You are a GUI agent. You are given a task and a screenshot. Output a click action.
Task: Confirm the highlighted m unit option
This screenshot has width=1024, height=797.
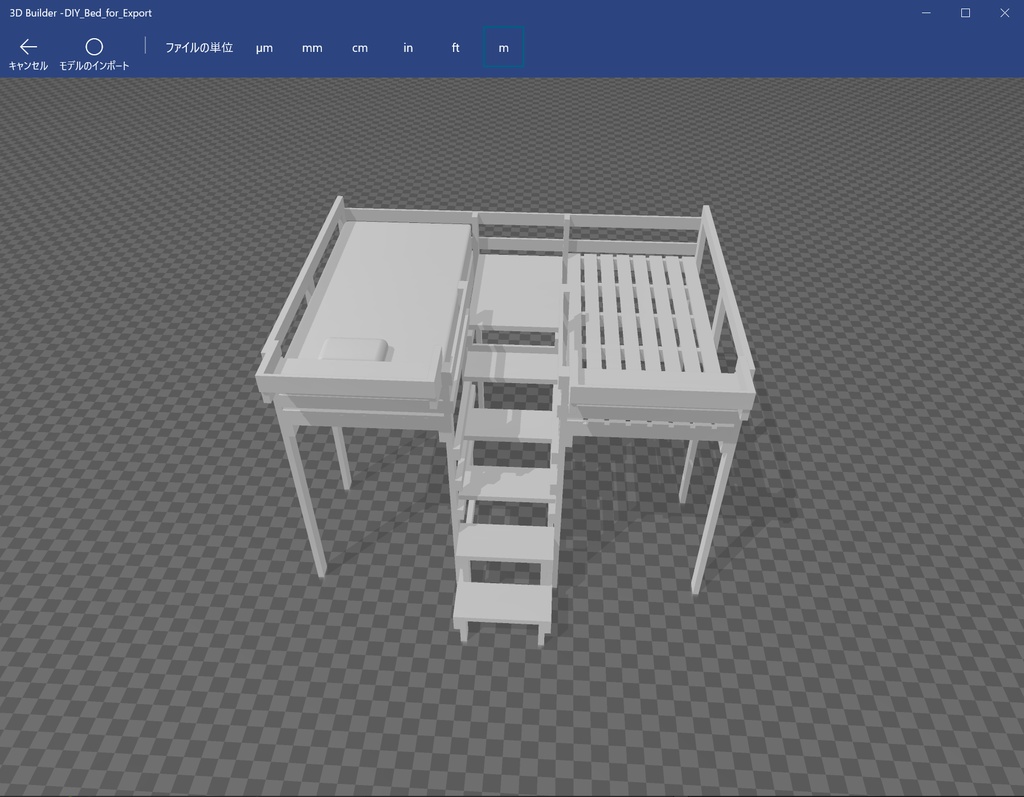click(503, 47)
